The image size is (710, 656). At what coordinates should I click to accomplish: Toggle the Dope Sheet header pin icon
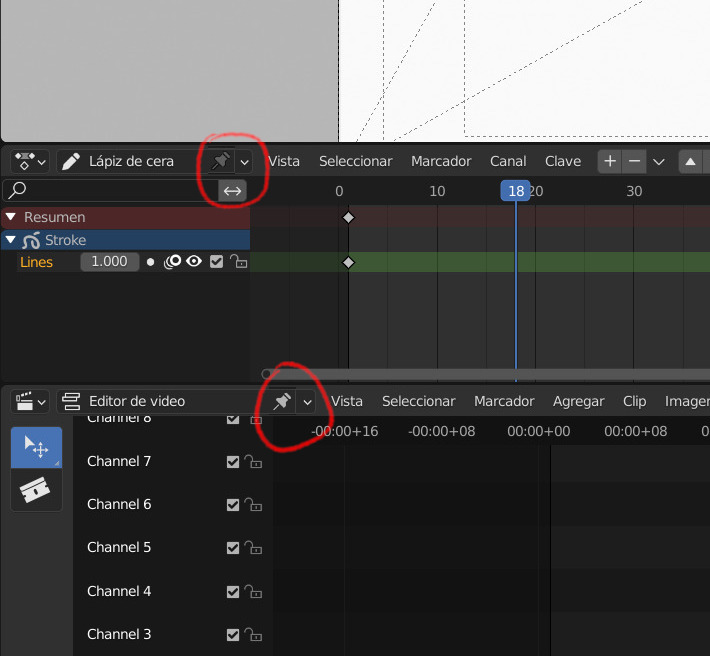pyautogui.click(x=221, y=161)
